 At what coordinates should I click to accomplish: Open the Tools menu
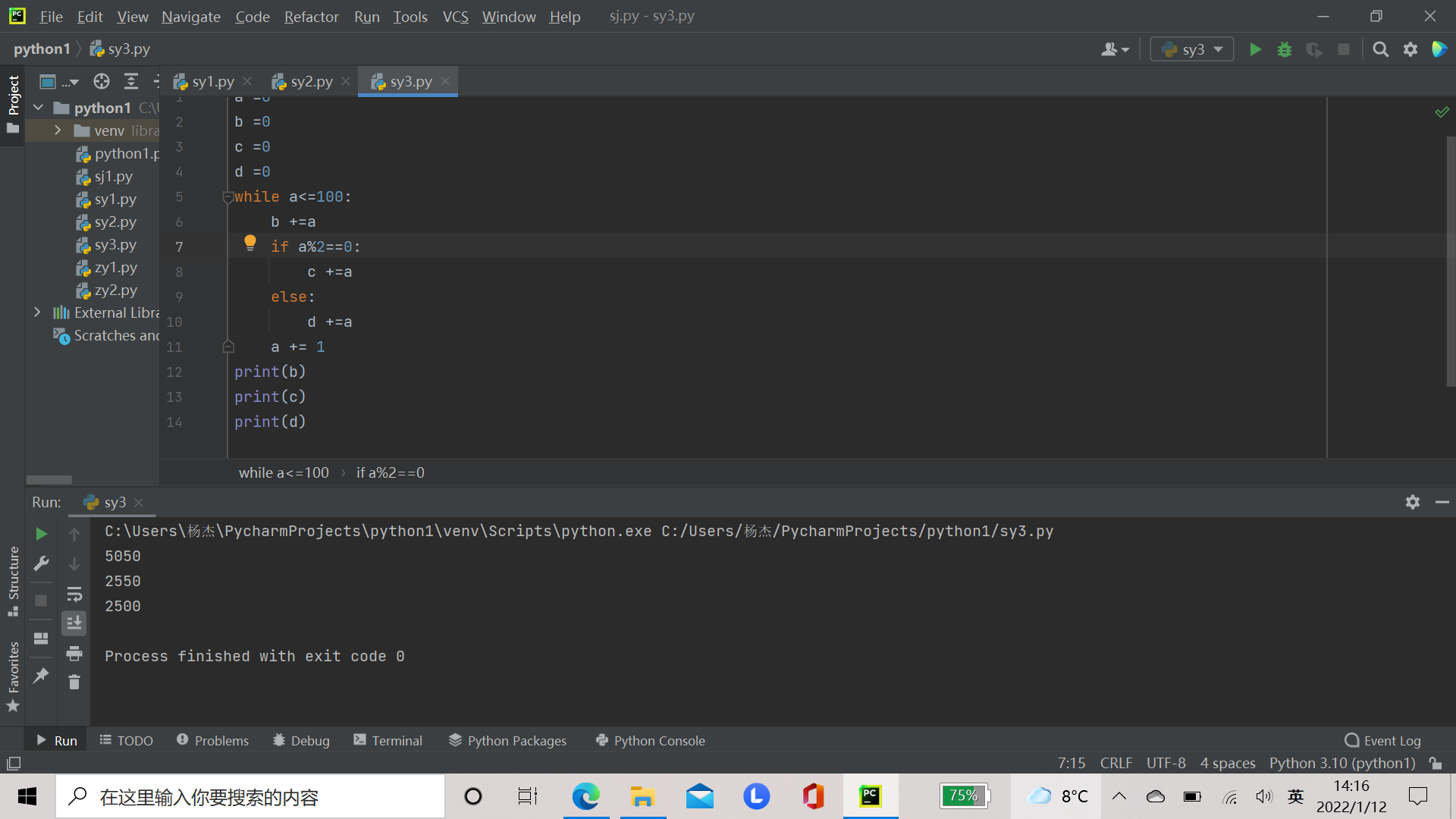410,16
